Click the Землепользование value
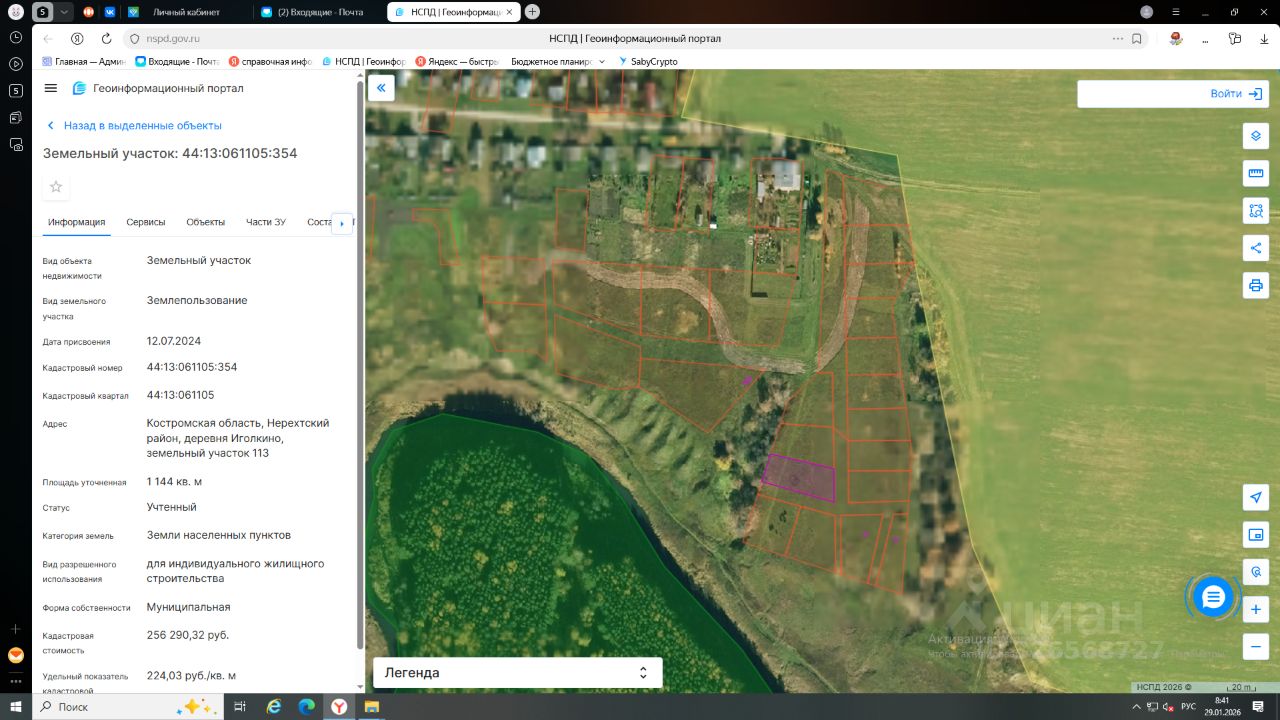1280x720 pixels. click(x=197, y=300)
